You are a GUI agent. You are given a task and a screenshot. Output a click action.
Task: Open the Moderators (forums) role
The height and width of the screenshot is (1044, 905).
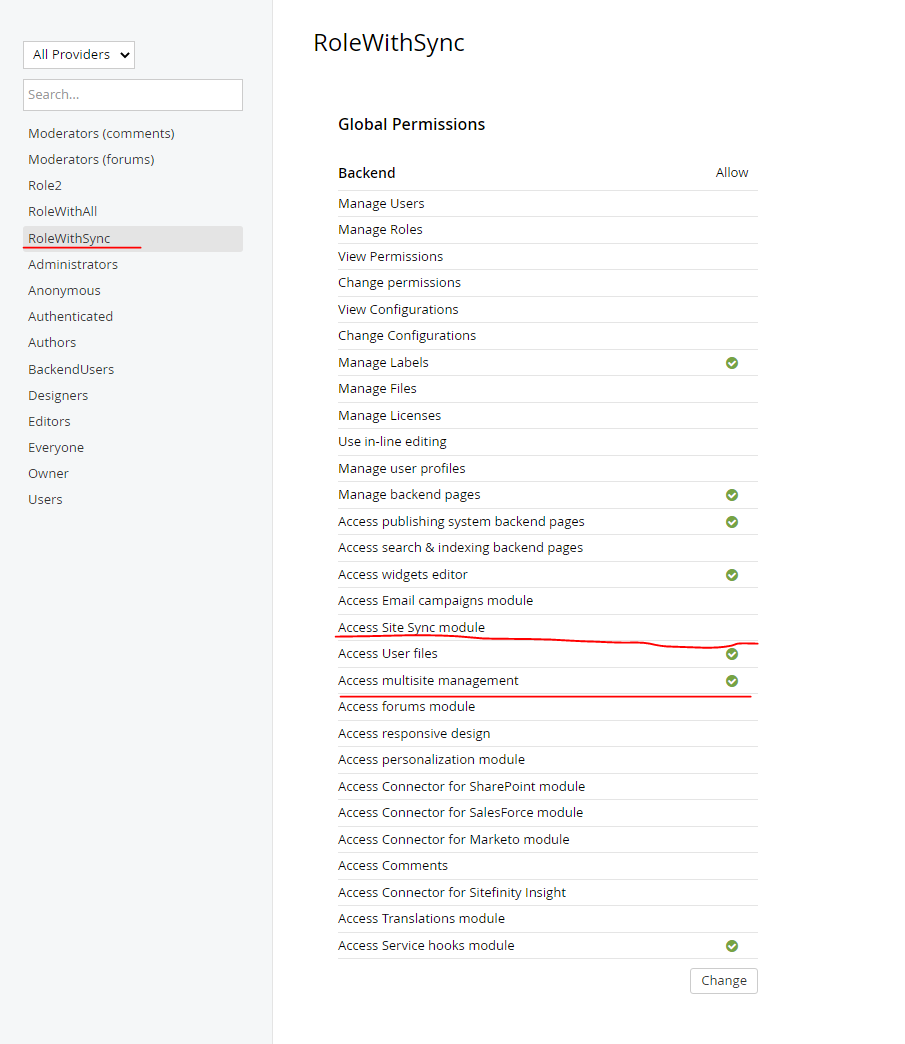91,159
